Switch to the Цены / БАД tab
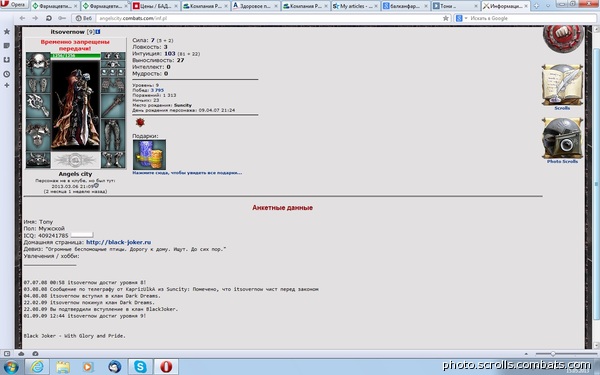This screenshot has width=600, height=375. (155, 6)
